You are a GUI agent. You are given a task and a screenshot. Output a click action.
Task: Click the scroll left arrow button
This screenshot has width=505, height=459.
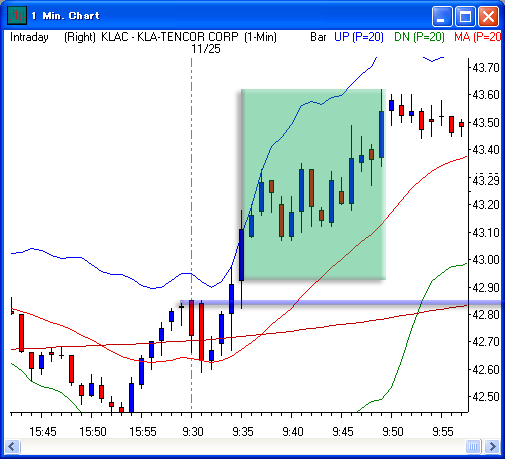pyautogui.click(x=12, y=446)
